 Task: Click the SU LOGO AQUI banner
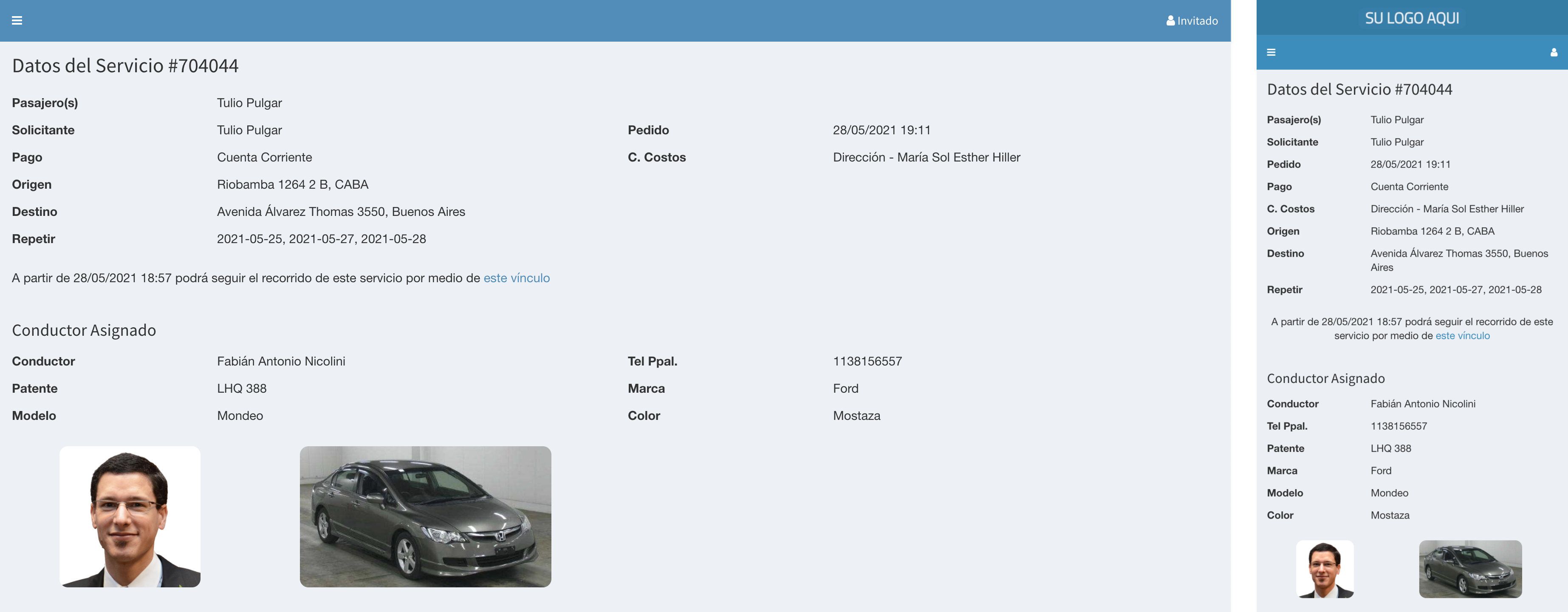1412,18
